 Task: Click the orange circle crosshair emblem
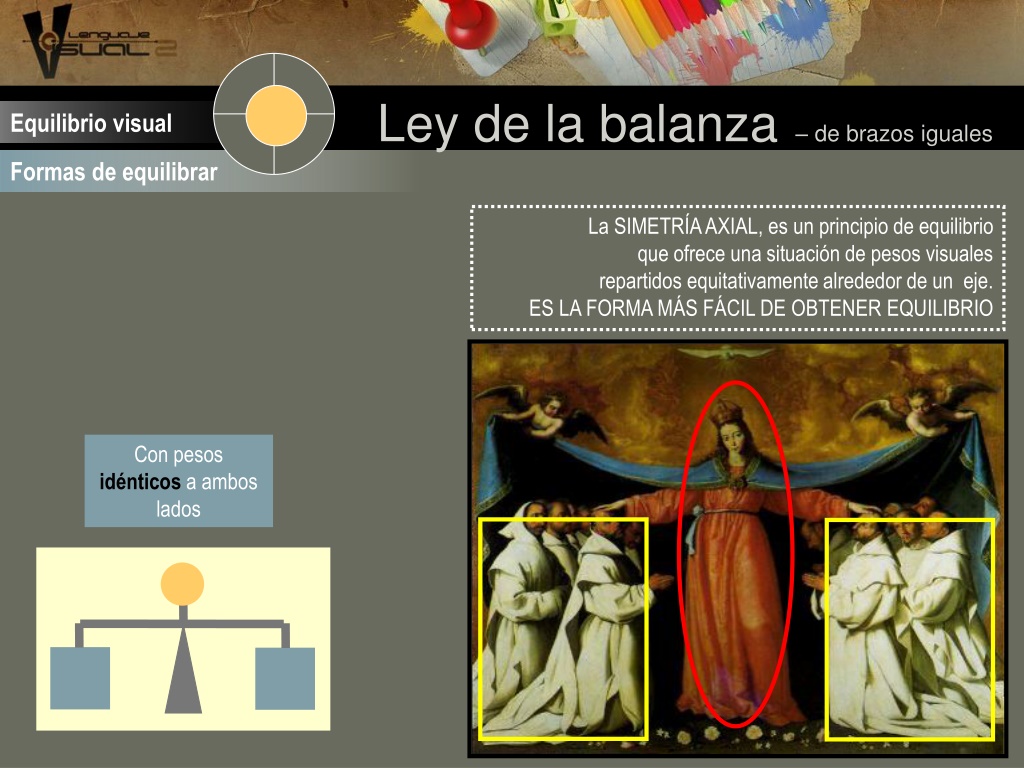pyautogui.click(x=275, y=114)
